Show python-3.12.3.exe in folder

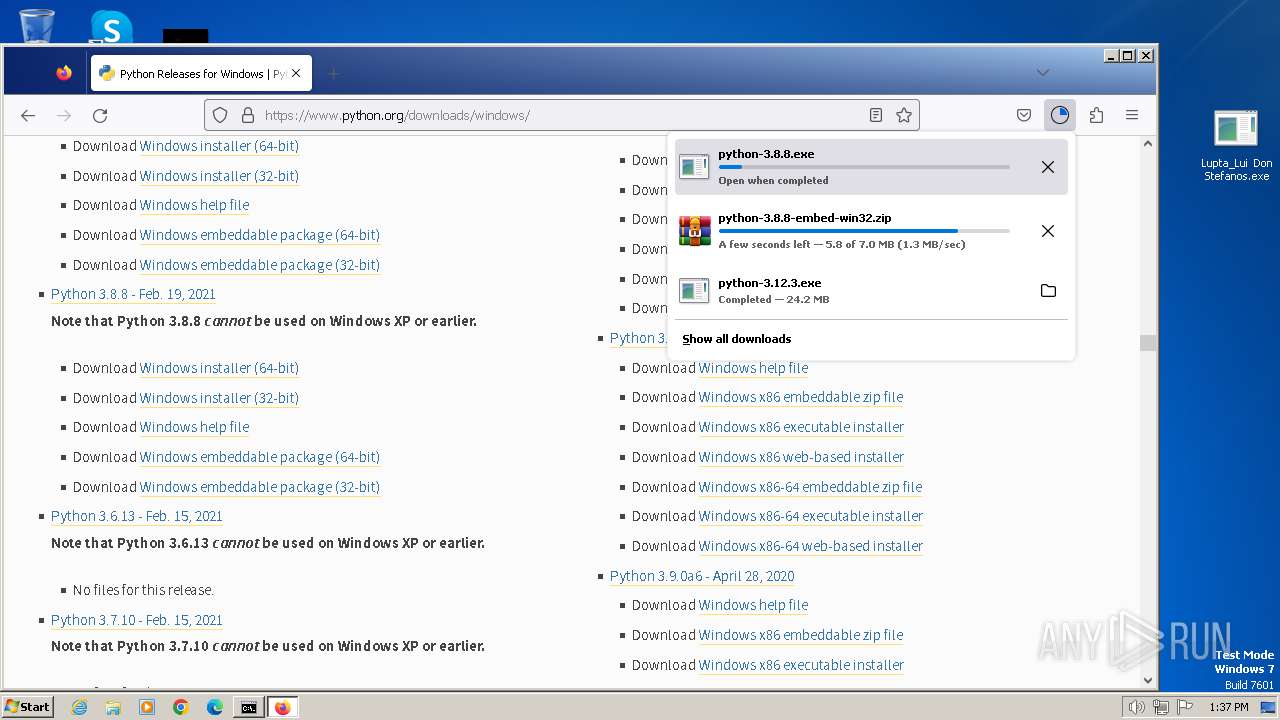point(1048,291)
